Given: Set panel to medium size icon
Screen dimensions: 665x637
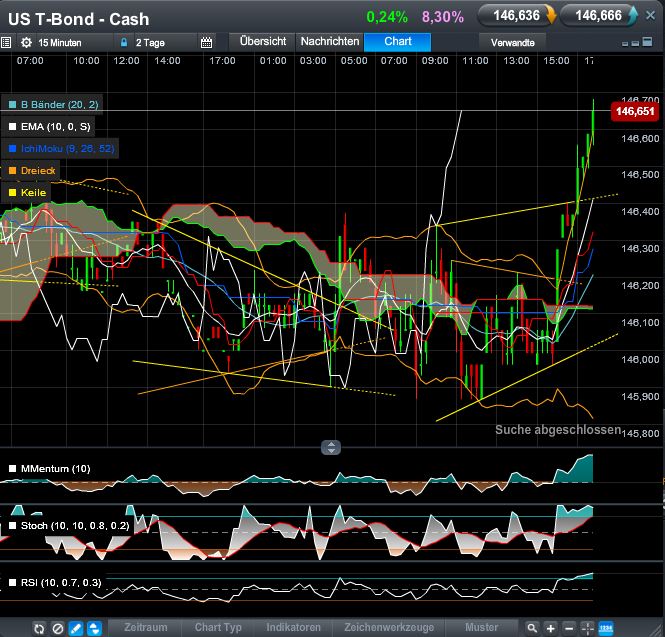Looking at the screenshot, I should point(635,43).
